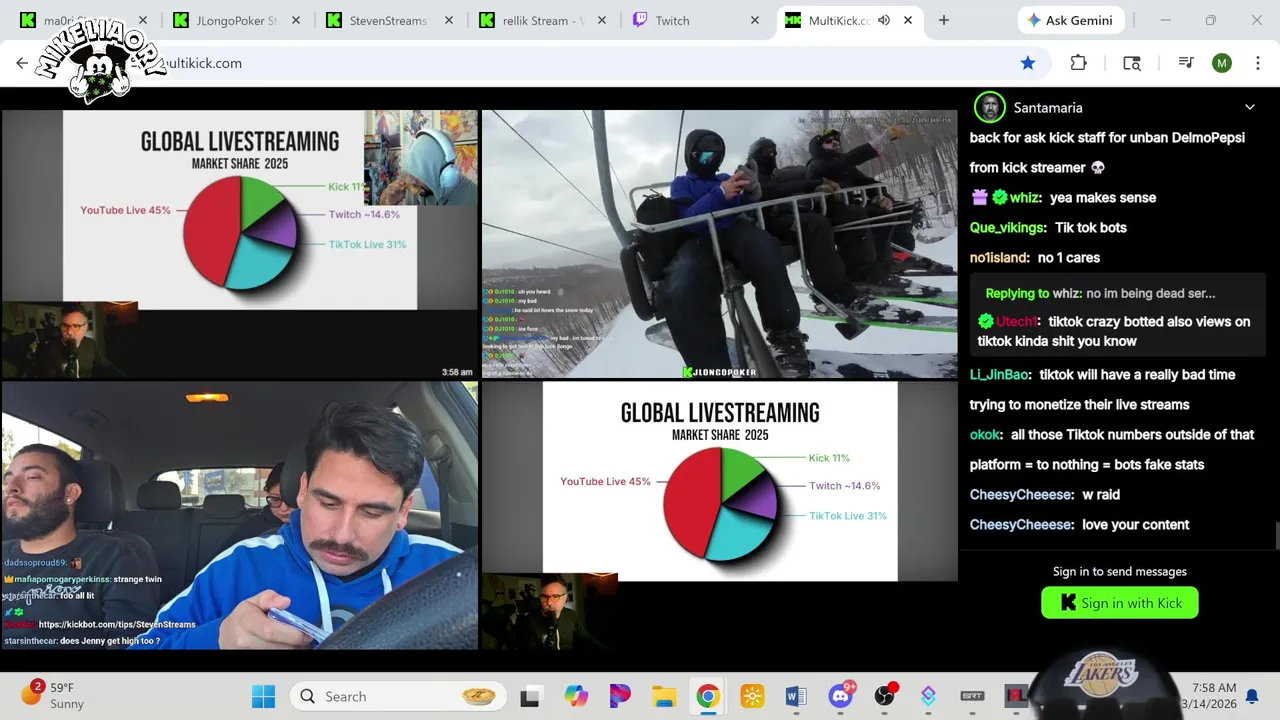1280x720 pixels.
Task: Click CheesyCheeese on the 'w raid' message
Action: (1020, 495)
